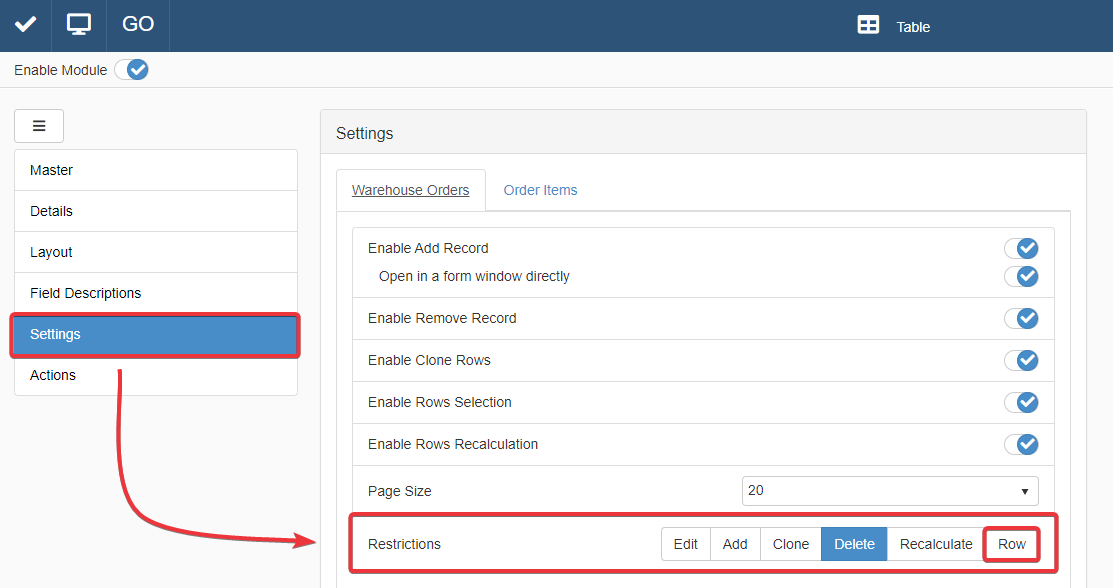Open the Page Size dropdown

point(889,491)
